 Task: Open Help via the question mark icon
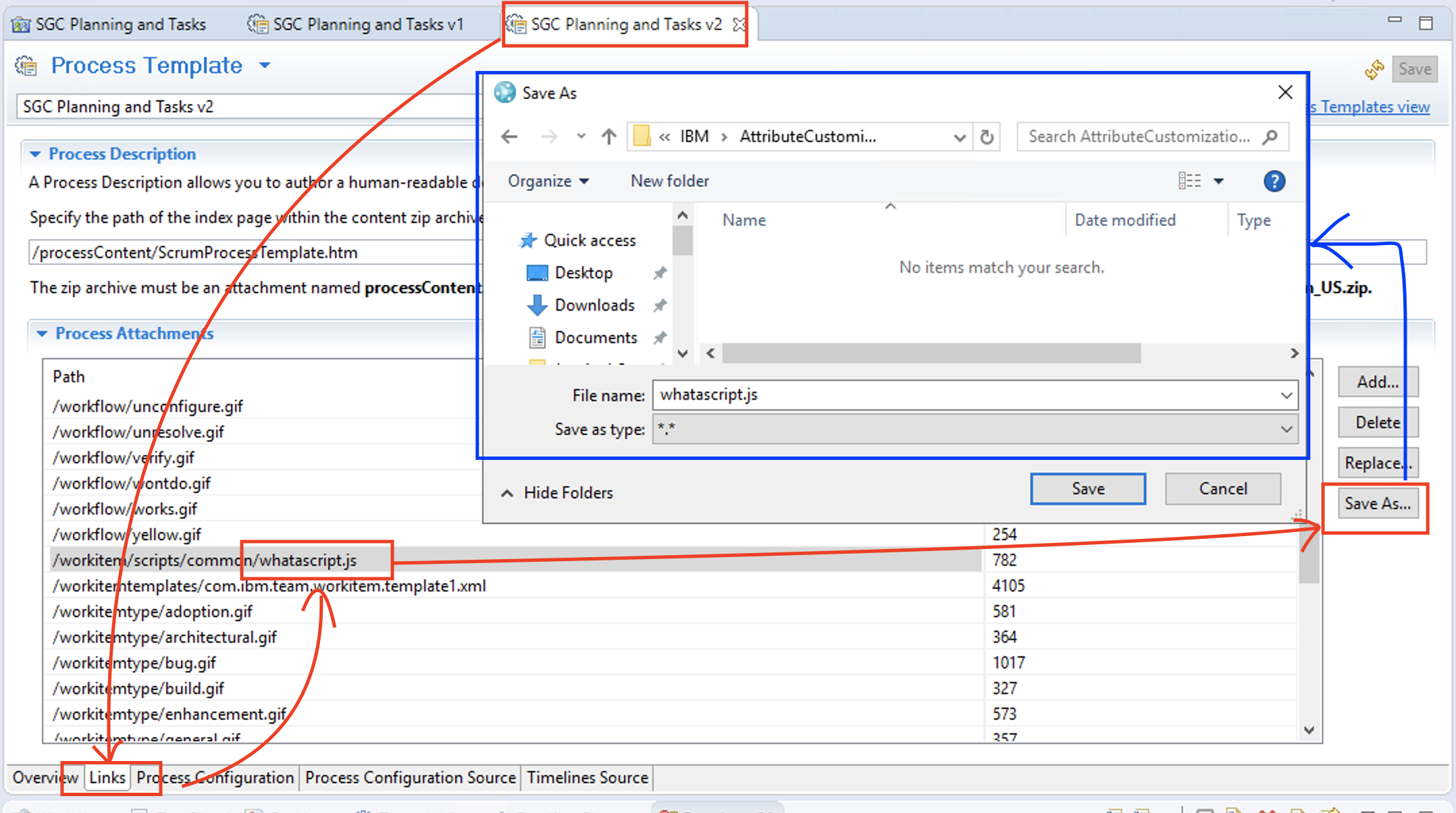point(1274,181)
